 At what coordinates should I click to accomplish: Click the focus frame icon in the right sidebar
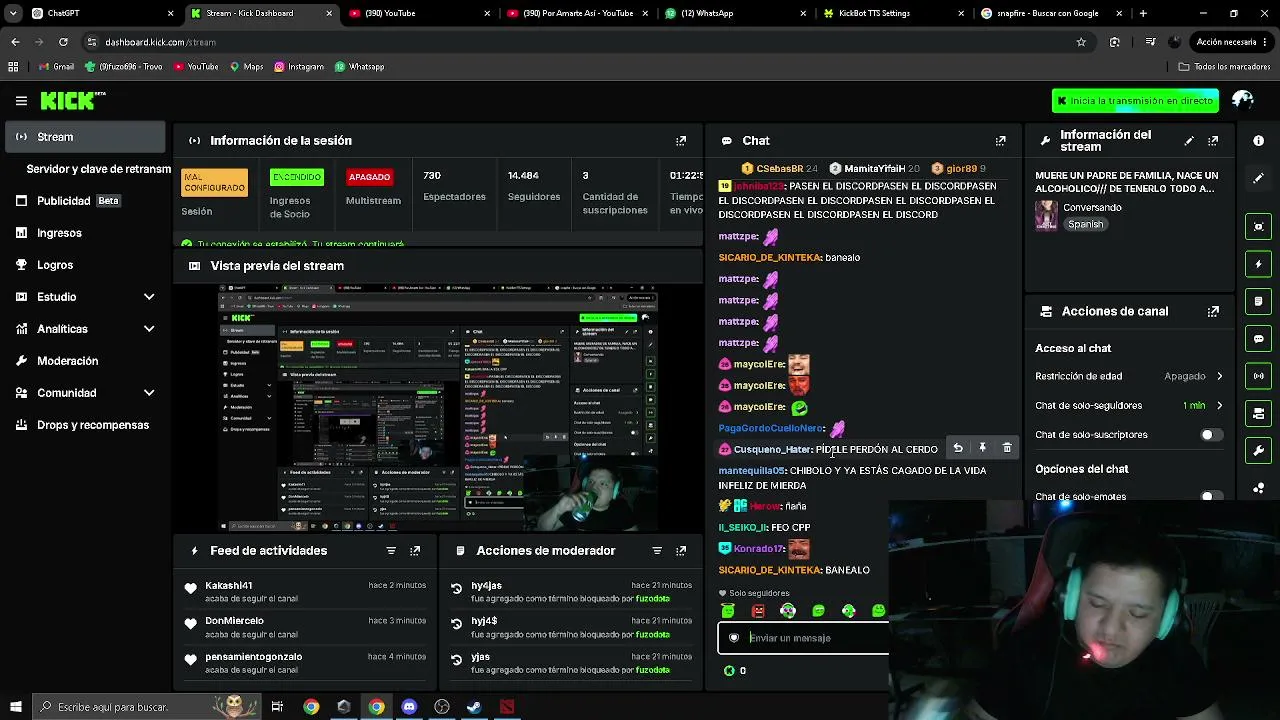pos(1259,226)
